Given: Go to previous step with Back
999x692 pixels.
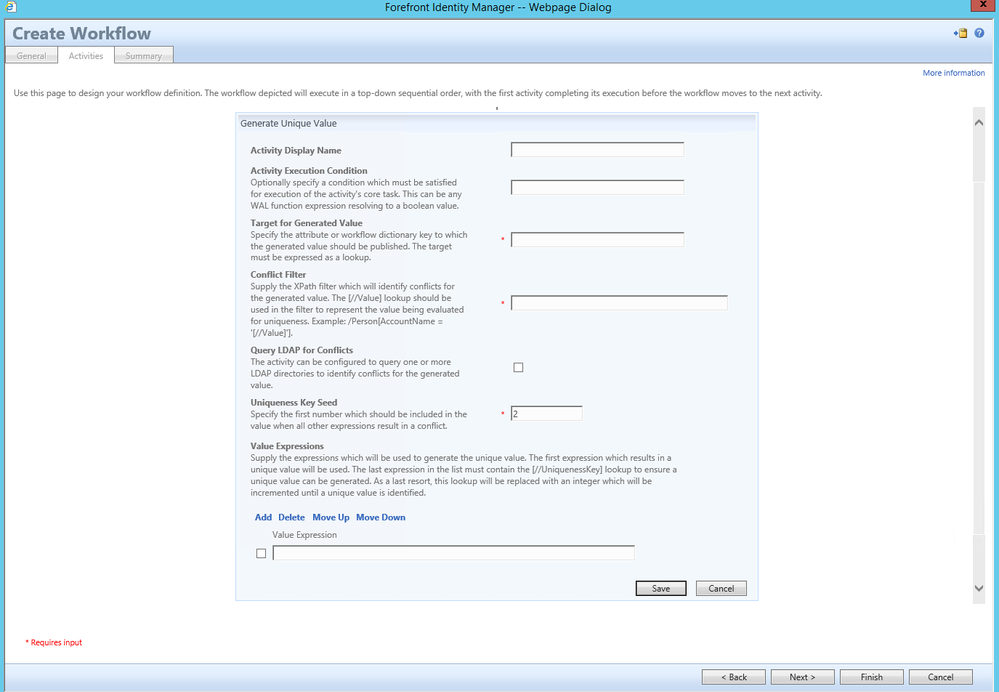Looking at the screenshot, I should click(x=733, y=677).
